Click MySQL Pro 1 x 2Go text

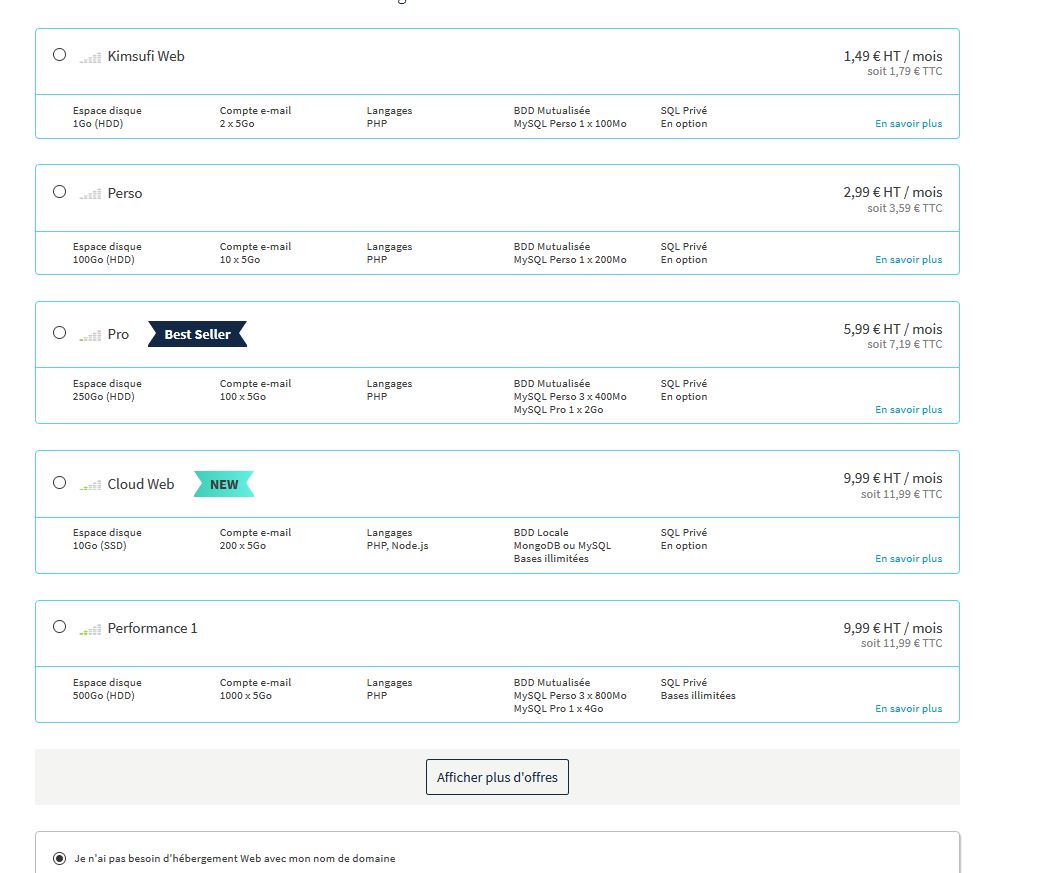click(558, 410)
